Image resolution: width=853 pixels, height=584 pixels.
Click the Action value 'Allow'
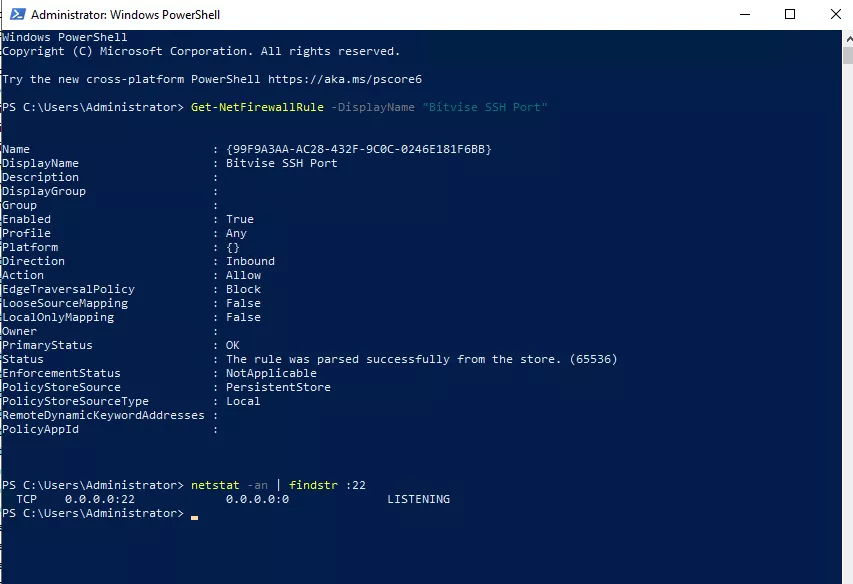tap(243, 275)
